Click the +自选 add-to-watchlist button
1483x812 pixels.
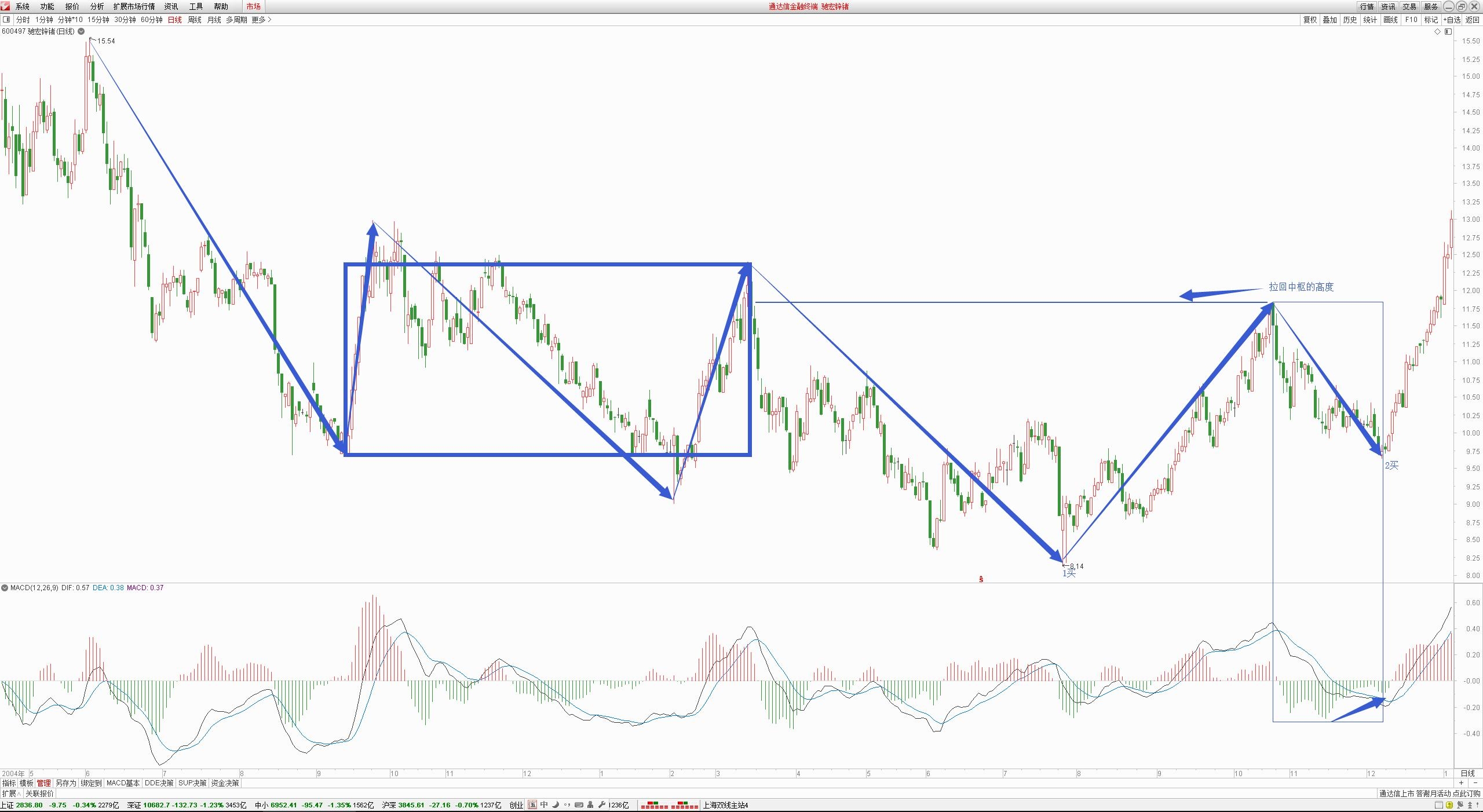point(1452,20)
